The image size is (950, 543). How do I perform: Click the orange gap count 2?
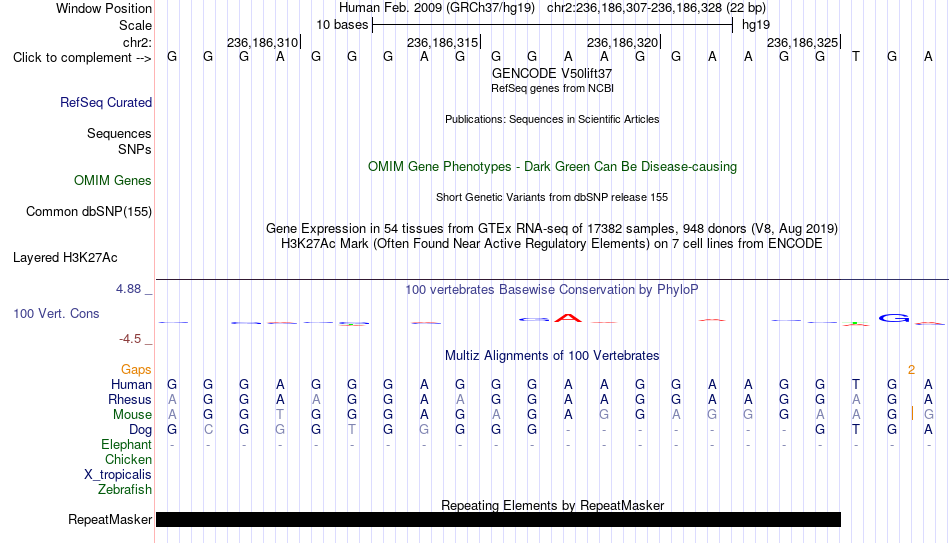[911, 370]
